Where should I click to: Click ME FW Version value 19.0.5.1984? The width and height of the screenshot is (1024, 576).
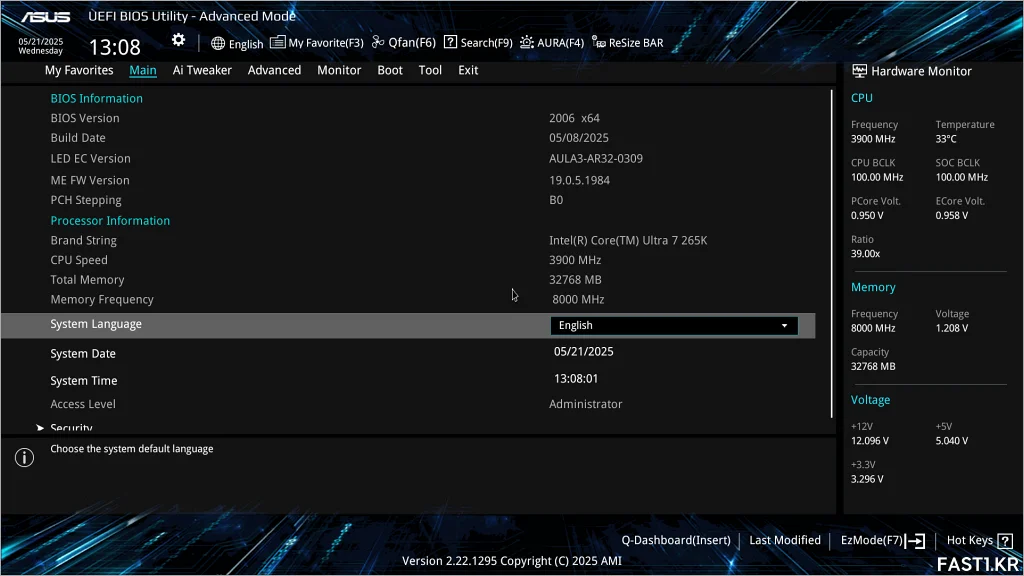pos(579,180)
